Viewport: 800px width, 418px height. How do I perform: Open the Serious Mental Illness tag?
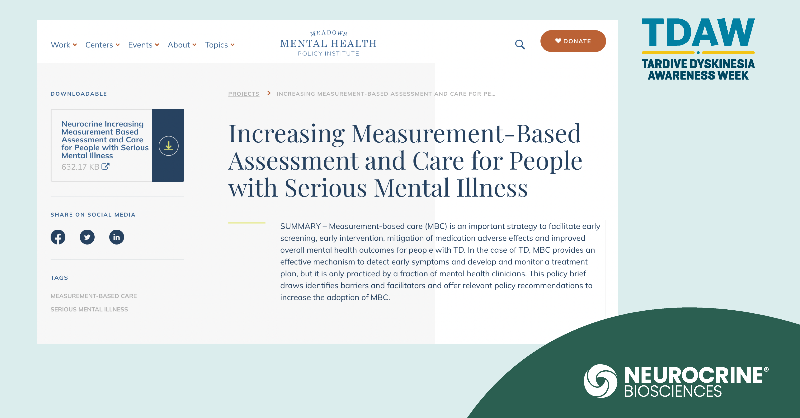coord(89,309)
